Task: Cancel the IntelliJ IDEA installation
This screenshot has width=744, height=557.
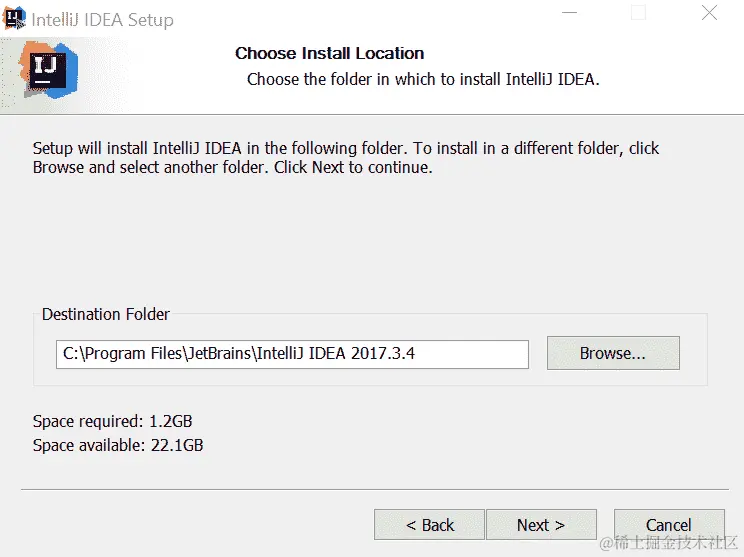Action: pyautogui.click(x=669, y=525)
